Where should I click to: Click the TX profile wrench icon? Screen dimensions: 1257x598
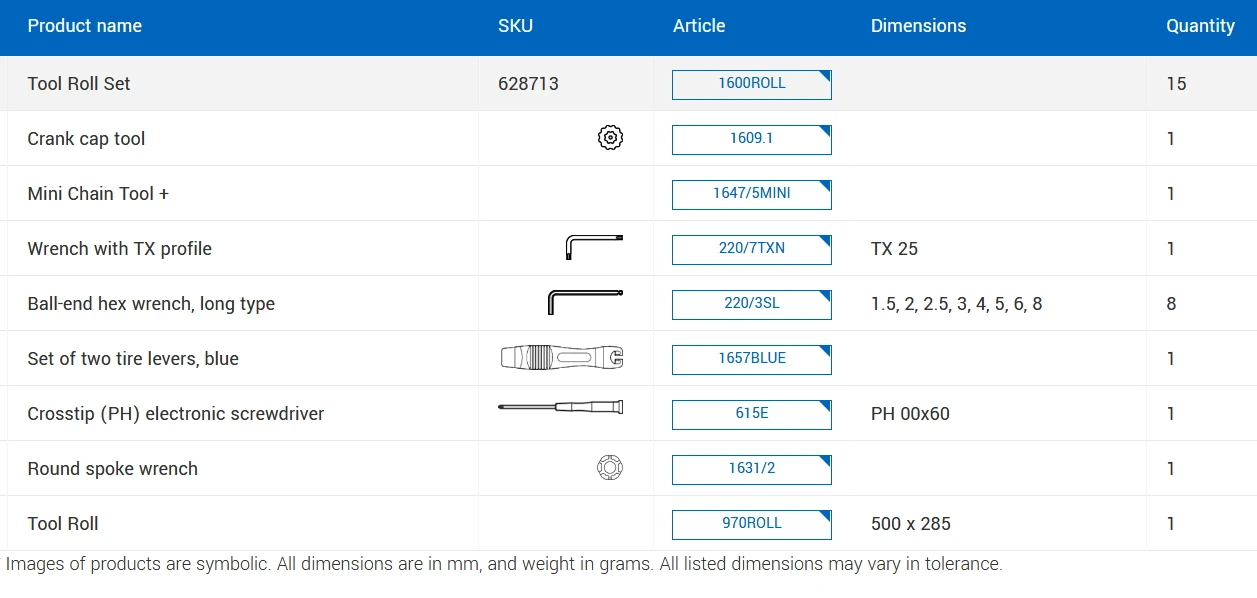(594, 247)
